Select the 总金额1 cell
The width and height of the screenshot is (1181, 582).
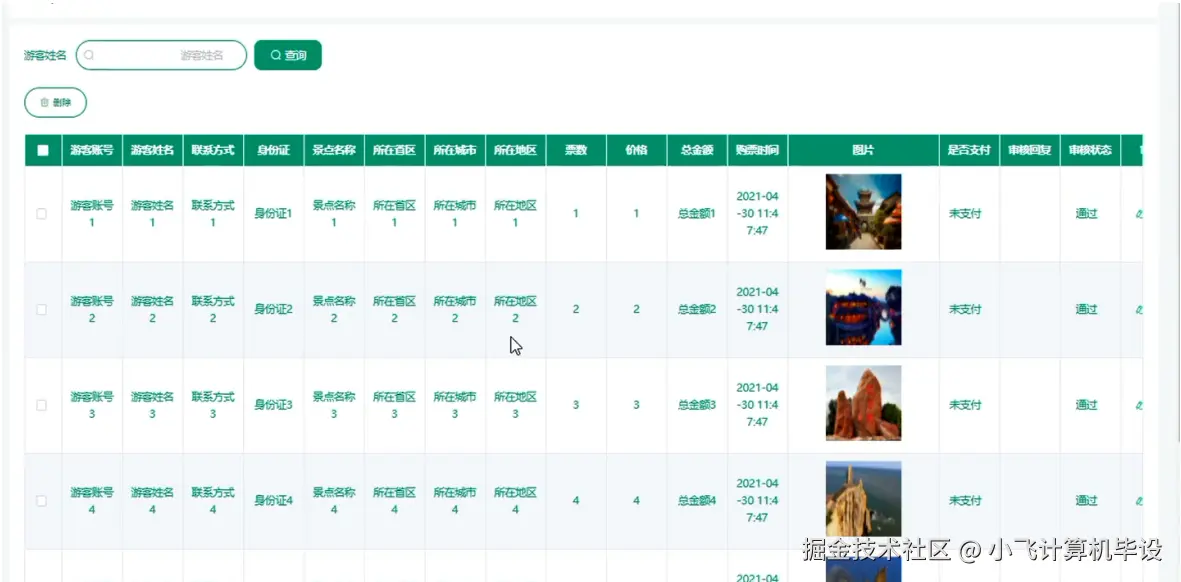(697, 214)
